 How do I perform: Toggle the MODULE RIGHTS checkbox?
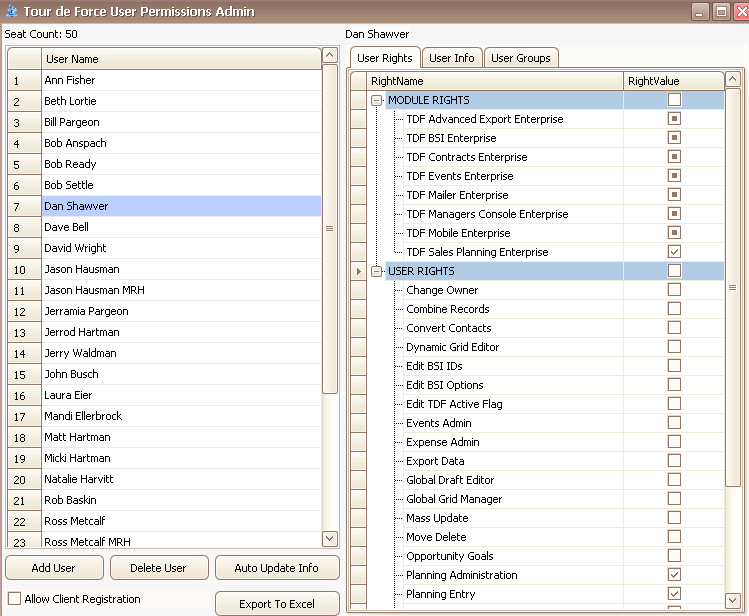coord(674,100)
